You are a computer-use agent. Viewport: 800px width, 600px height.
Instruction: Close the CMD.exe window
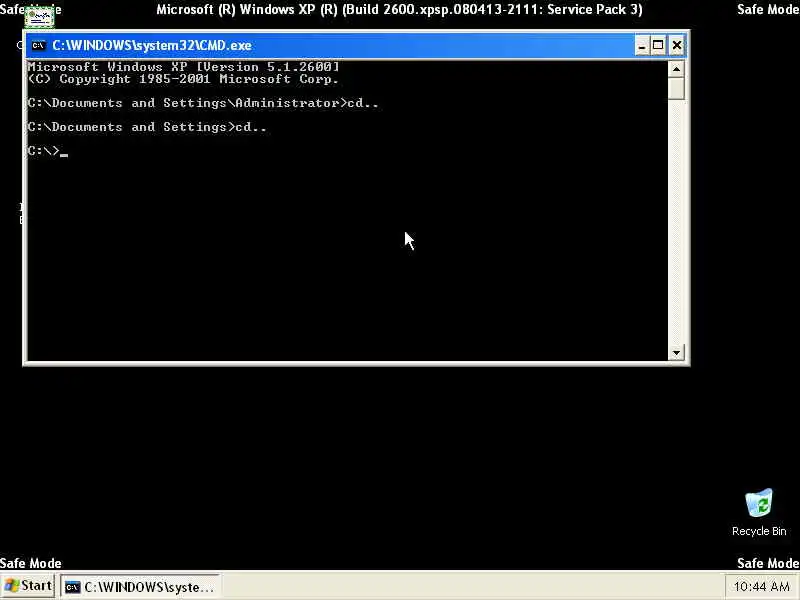[x=677, y=46]
